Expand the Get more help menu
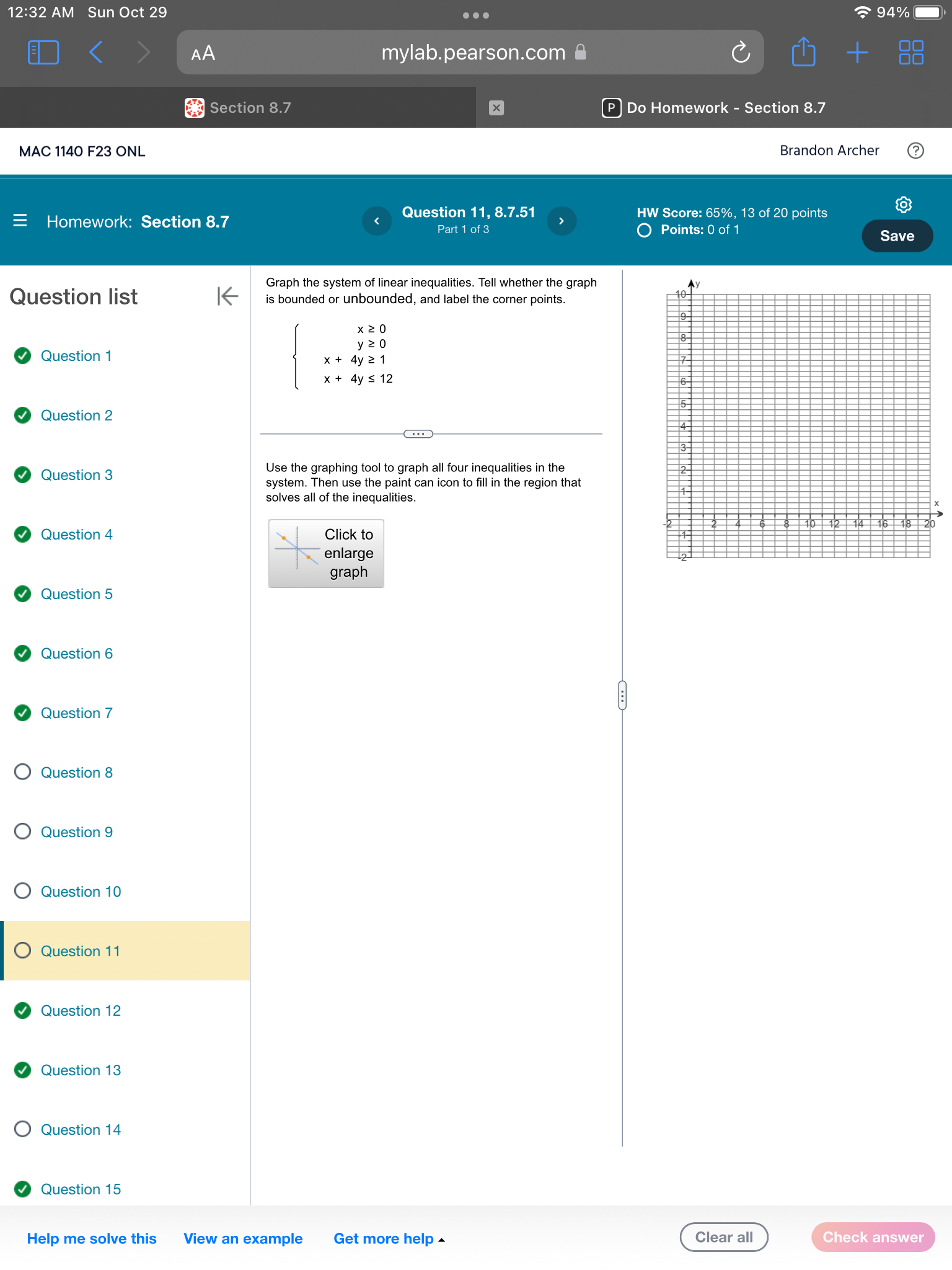The width and height of the screenshot is (952, 1270). pyautogui.click(x=389, y=1238)
